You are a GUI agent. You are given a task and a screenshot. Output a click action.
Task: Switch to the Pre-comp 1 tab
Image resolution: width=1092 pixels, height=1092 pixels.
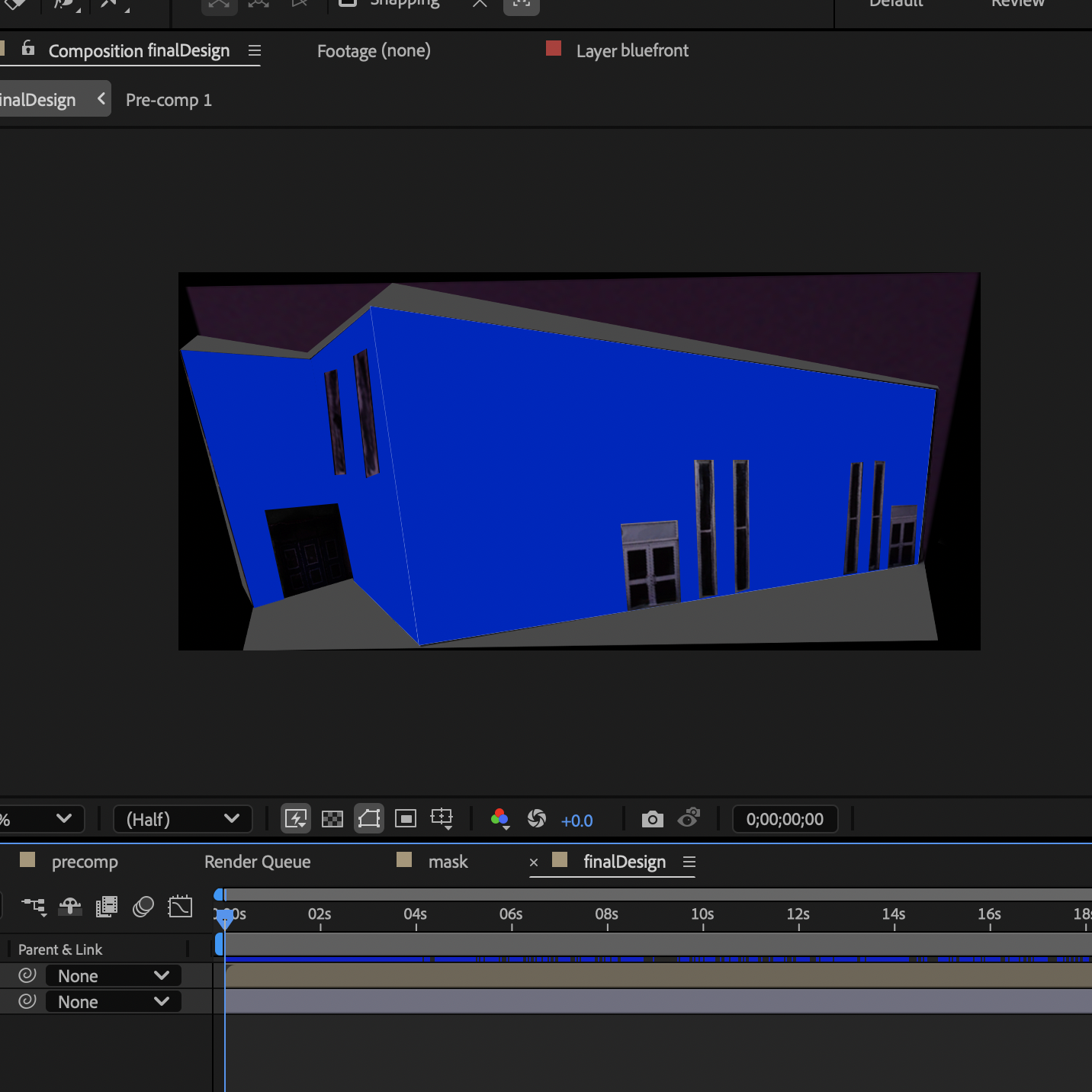point(169,100)
